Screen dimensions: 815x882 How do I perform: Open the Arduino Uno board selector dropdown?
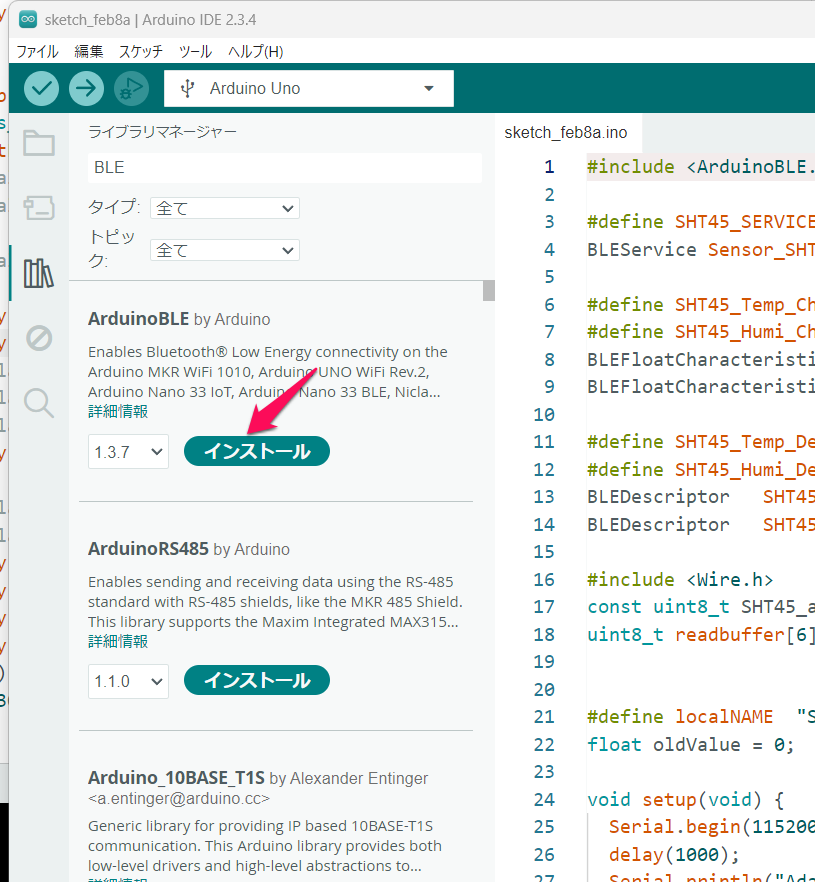[308, 88]
